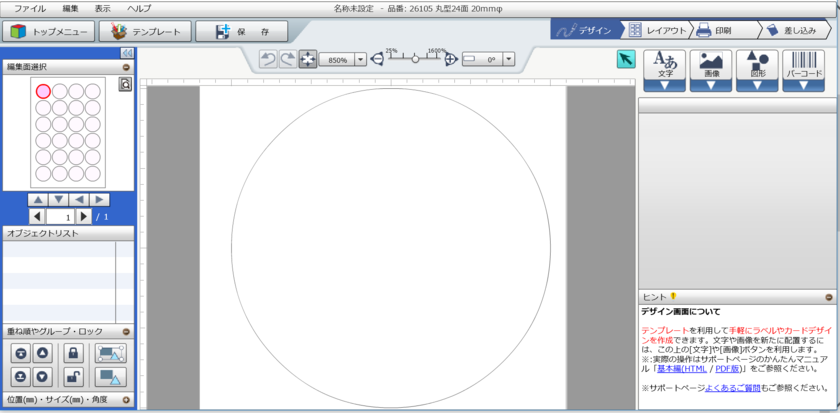Expand the 位置・サイズ・角度 panel
This screenshot has width=840, height=413.
tap(126, 400)
